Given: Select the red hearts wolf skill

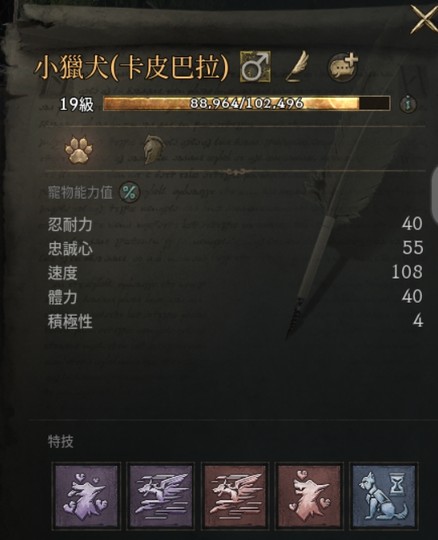Looking at the screenshot, I should [x=309, y=497].
